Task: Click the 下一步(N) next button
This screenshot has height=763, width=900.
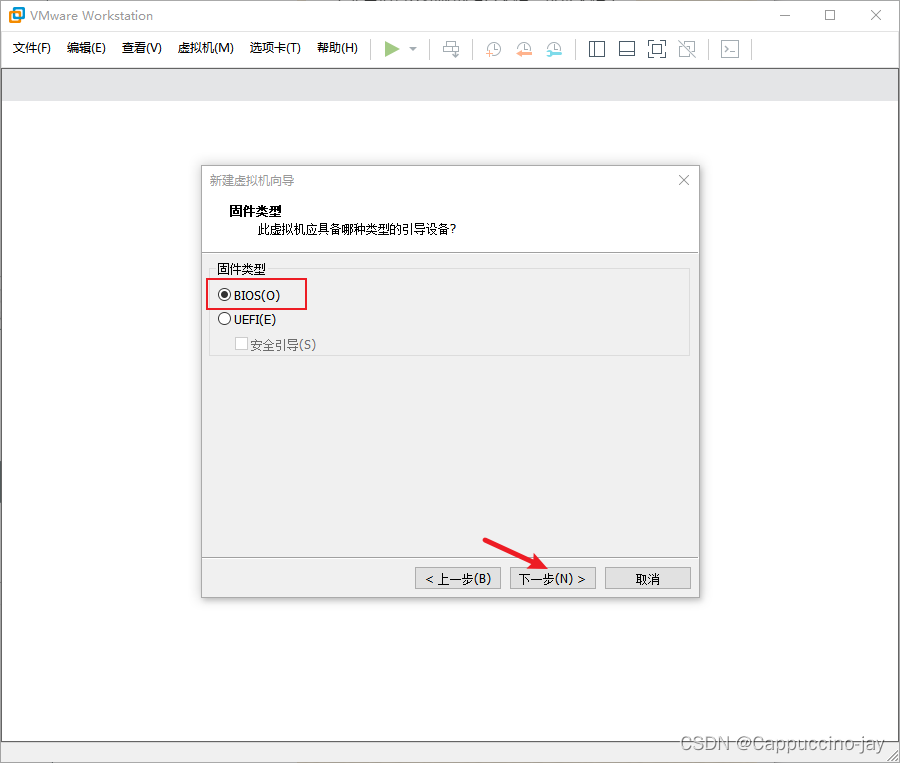Action: 552,579
